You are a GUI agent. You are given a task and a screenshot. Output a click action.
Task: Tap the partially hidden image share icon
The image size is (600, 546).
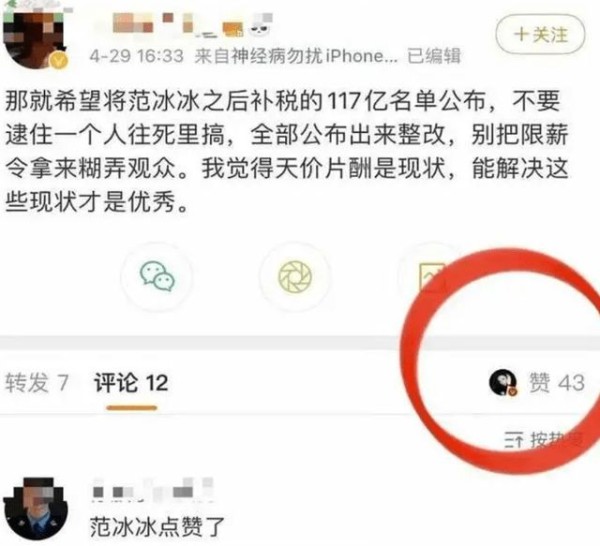point(432,276)
